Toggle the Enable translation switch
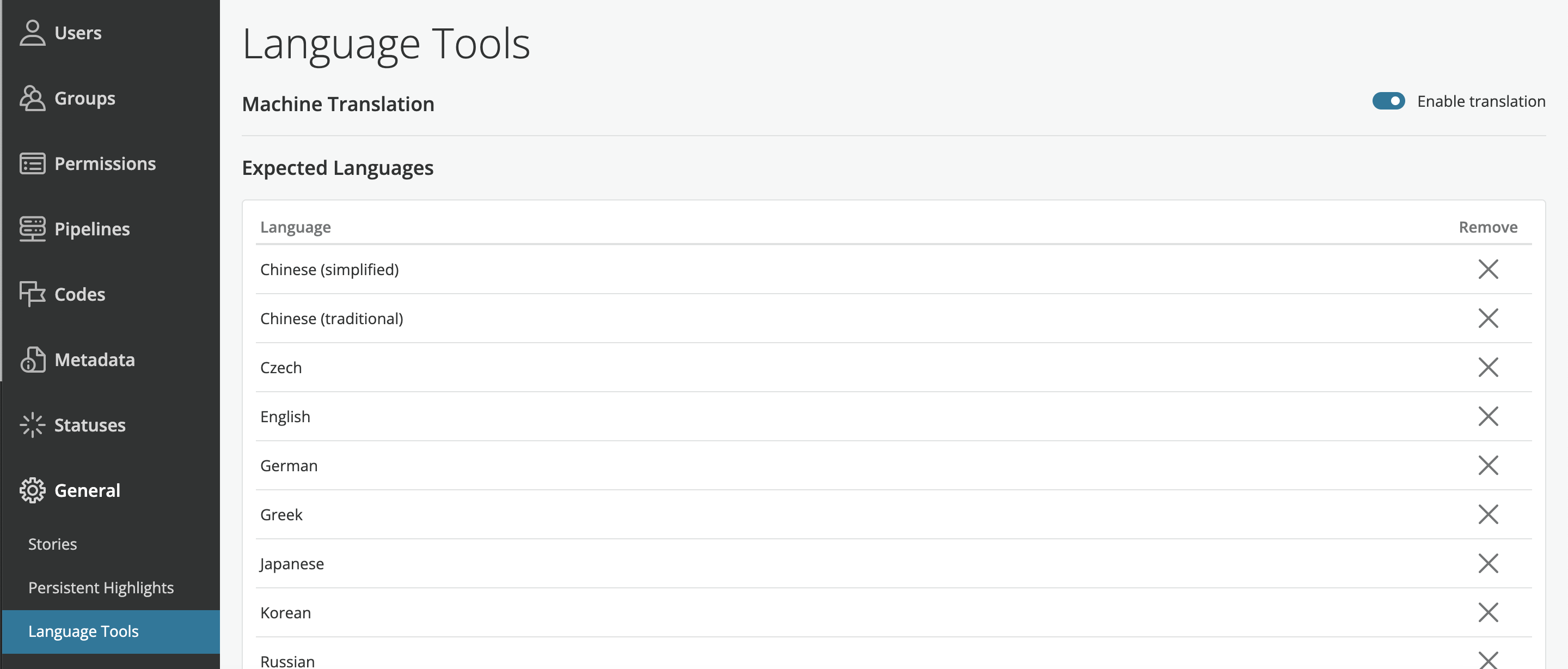This screenshot has width=1568, height=669. 1388,101
